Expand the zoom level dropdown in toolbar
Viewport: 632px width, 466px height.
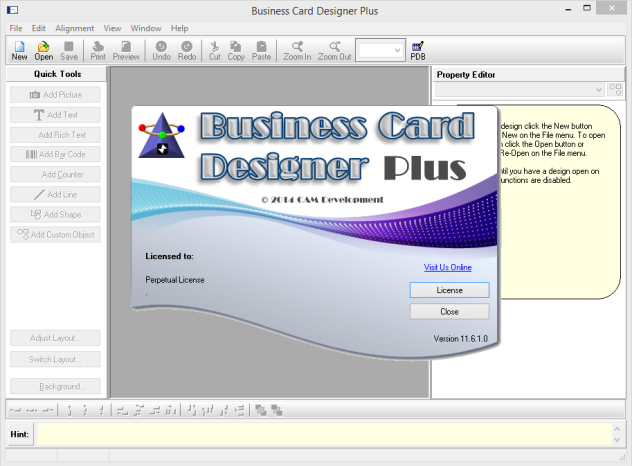pos(397,50)
